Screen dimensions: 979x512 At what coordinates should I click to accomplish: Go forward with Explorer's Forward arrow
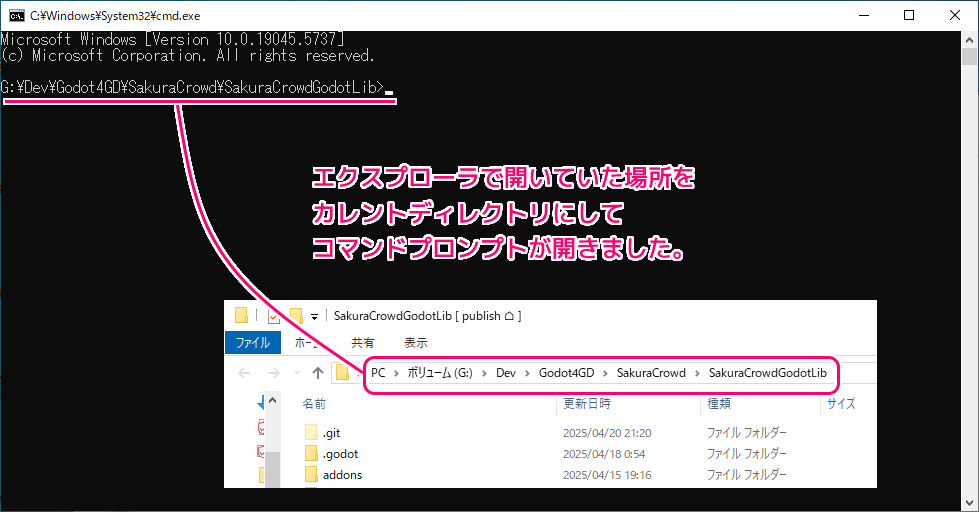click(273, 373)
